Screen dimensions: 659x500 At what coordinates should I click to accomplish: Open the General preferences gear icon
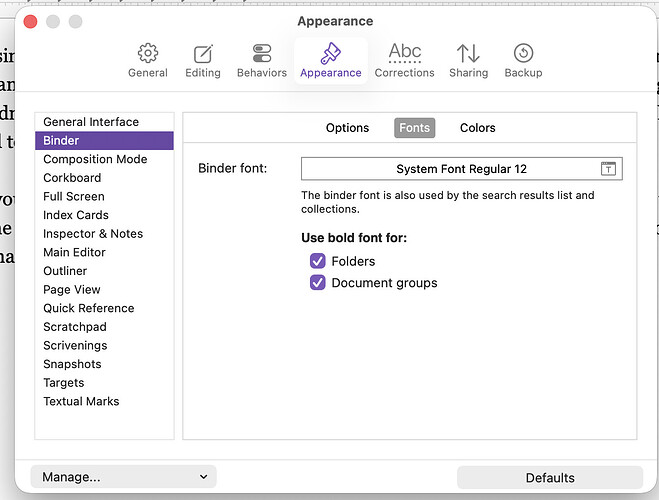[x=148, y=53]
